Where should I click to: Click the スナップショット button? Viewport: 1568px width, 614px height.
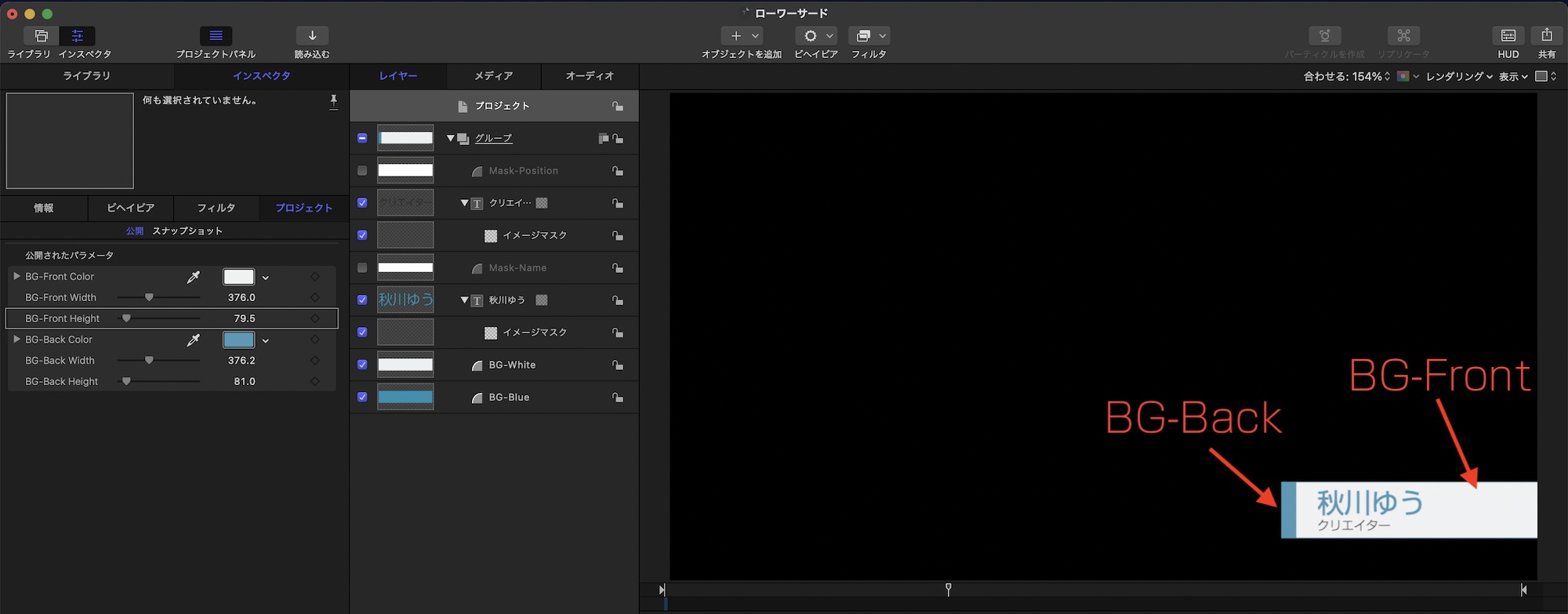187,231
